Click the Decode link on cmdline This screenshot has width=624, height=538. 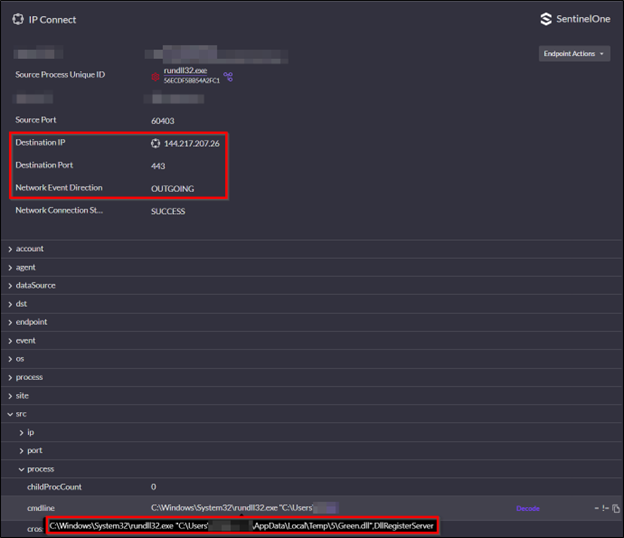[x=527, y=509]
